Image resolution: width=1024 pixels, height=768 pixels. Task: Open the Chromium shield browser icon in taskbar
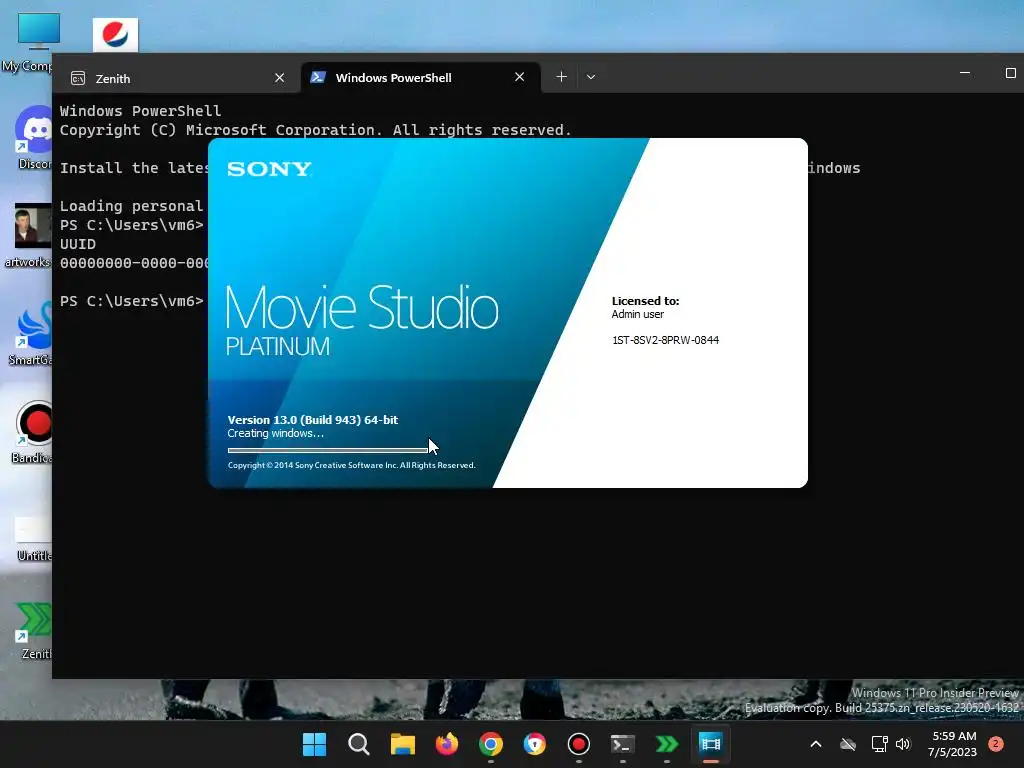coord(535,744)
